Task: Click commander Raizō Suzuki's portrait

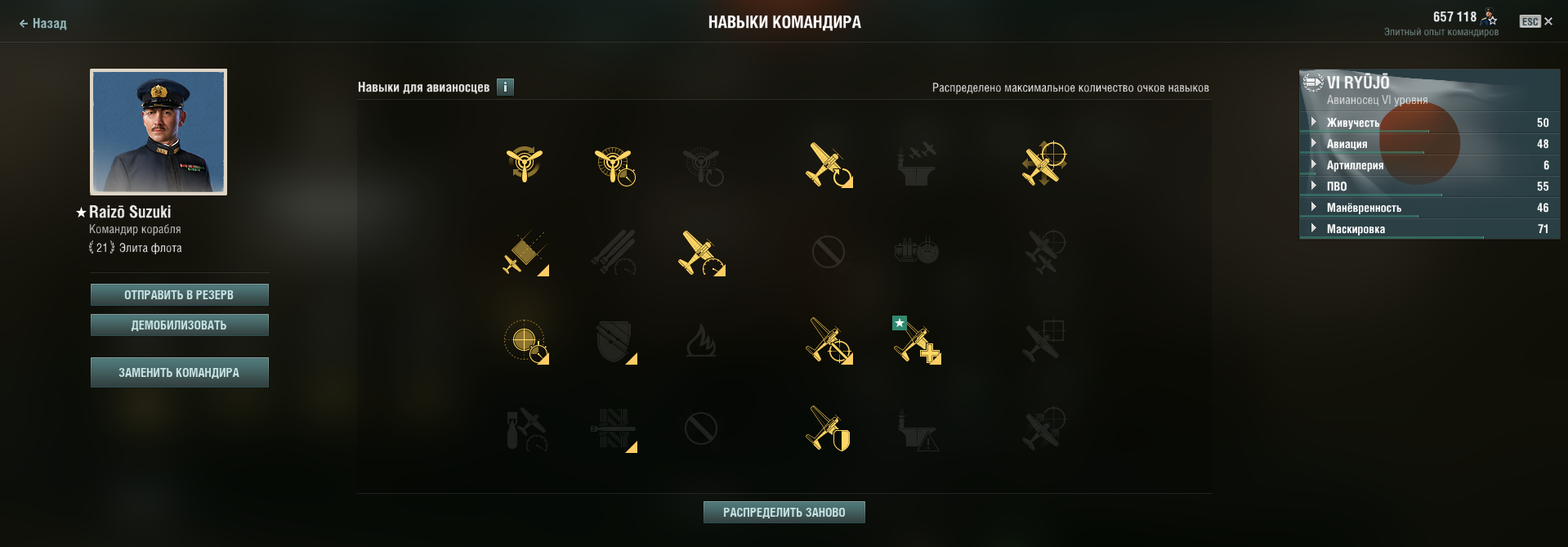Action: tap(159, 132)
